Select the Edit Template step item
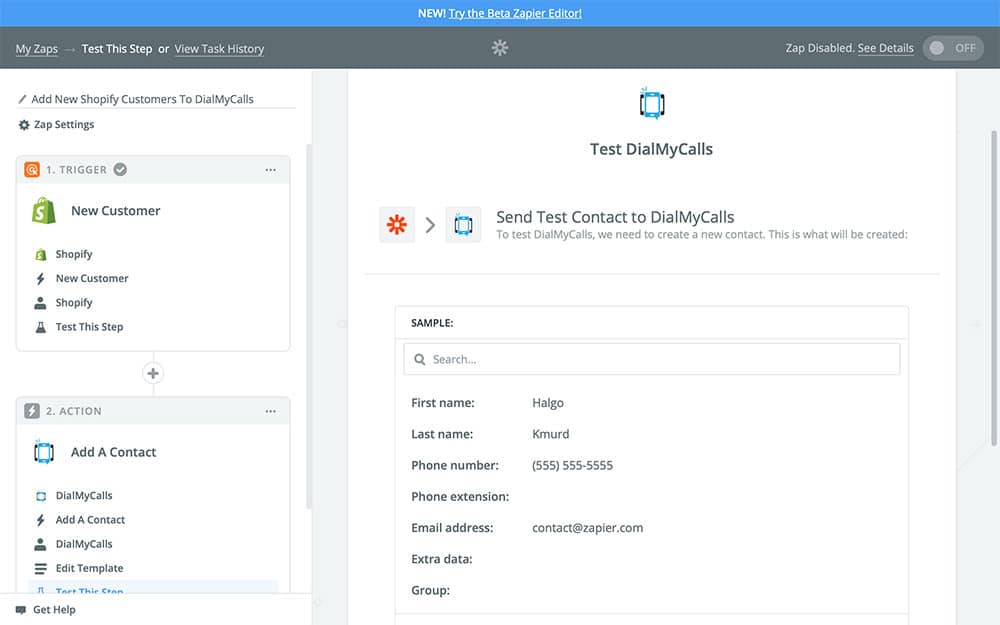Viewport: 1000px width, 625px height. (89, 568)
